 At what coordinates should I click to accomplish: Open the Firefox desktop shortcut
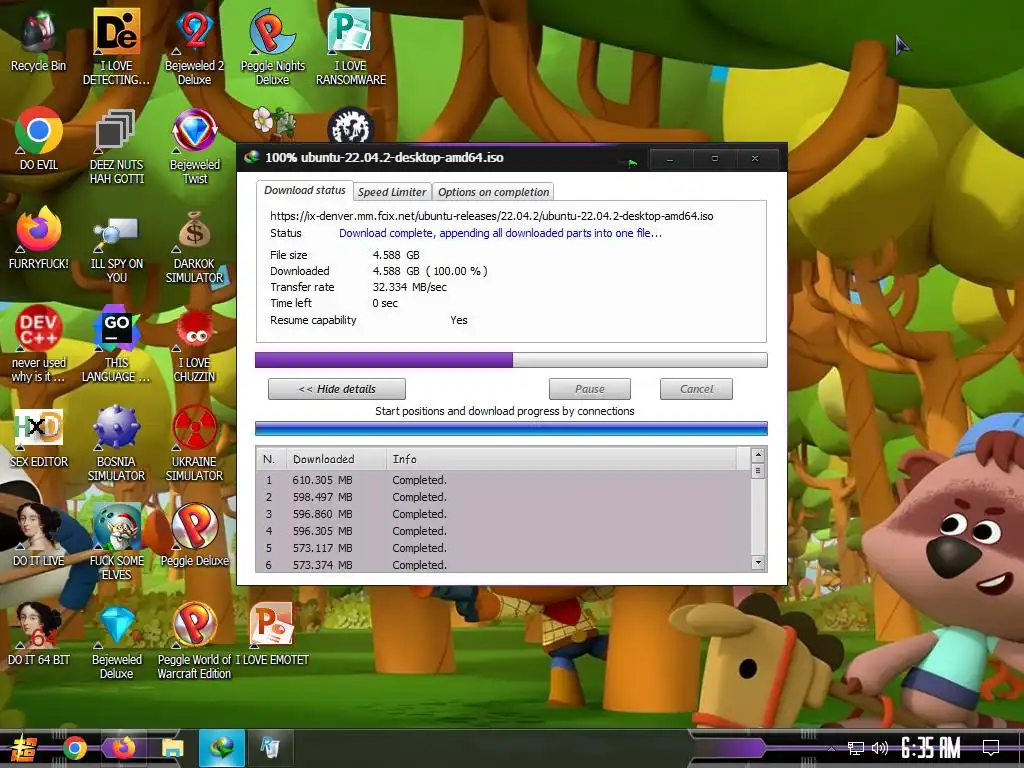pyautogui.click(x=39, y=238)
